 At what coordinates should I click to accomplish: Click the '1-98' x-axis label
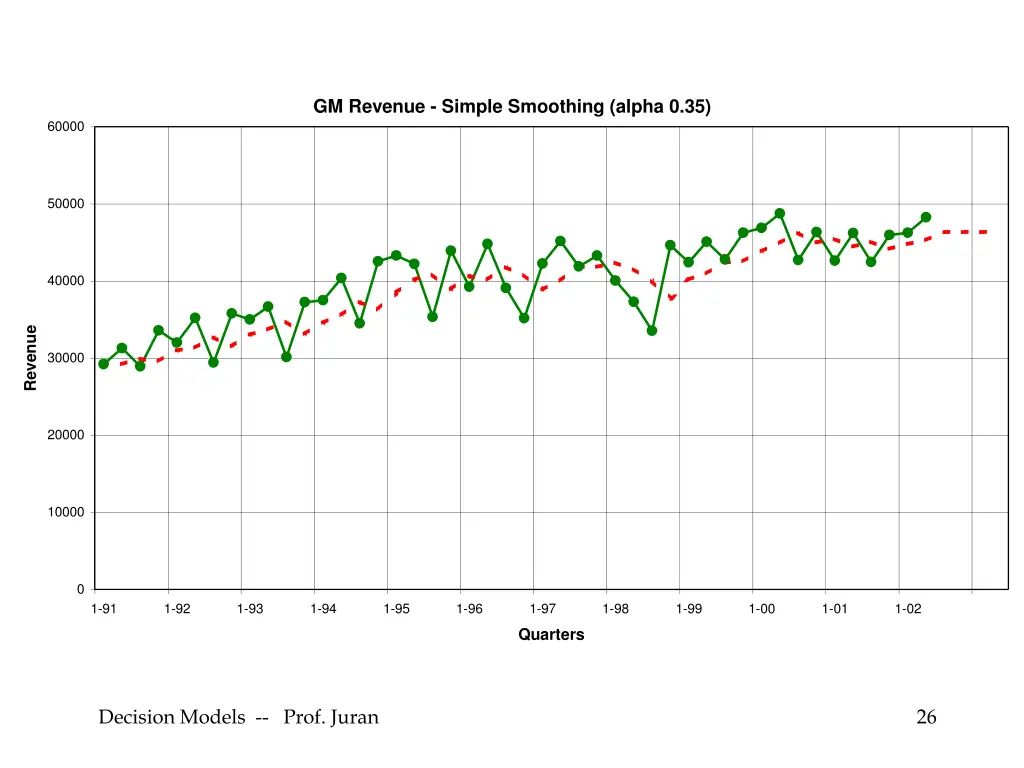pos(616,609)
